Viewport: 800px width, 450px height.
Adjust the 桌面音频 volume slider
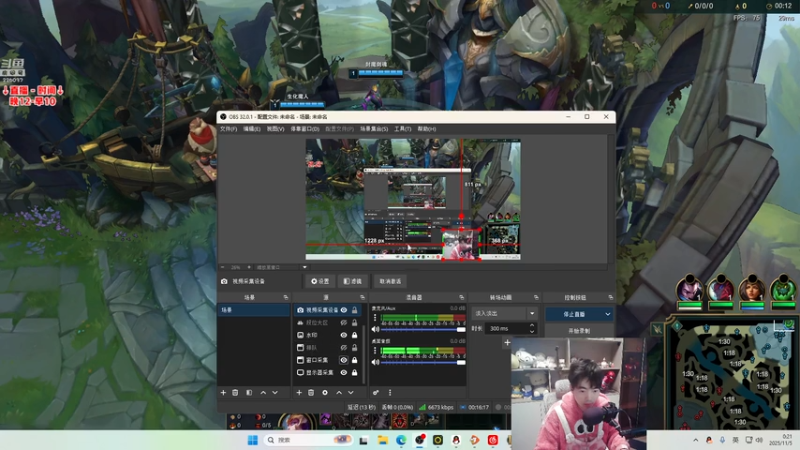coord(423,362)
